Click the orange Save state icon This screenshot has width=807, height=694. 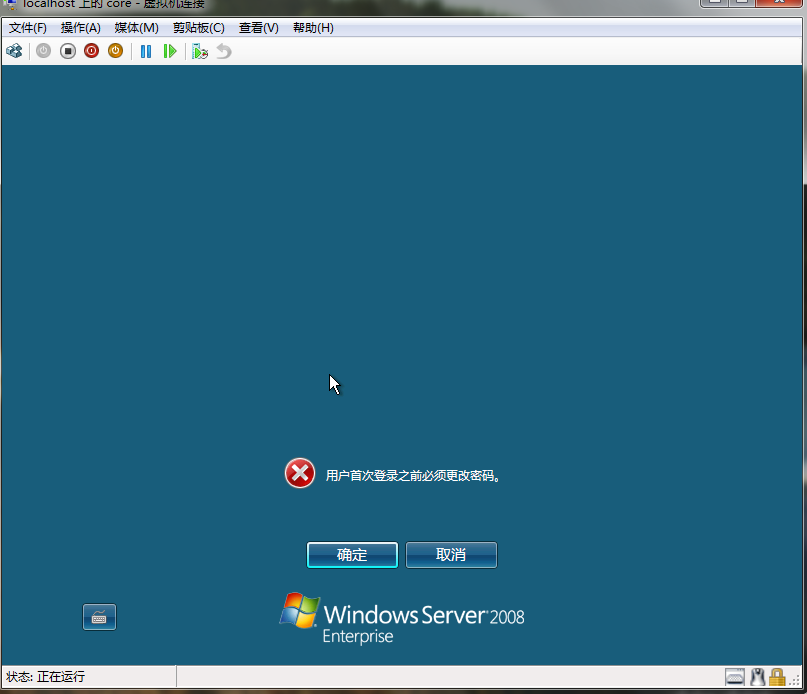coord(115,51)
